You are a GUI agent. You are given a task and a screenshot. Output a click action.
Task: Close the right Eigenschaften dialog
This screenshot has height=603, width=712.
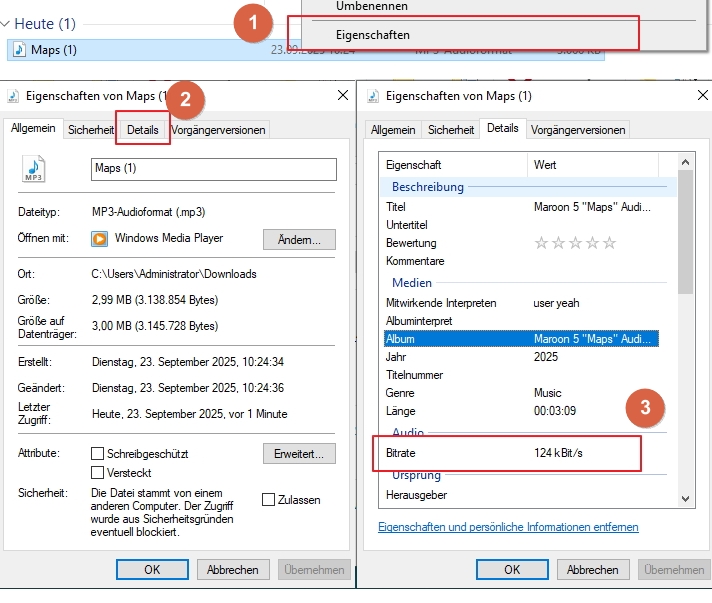[703, 95]
